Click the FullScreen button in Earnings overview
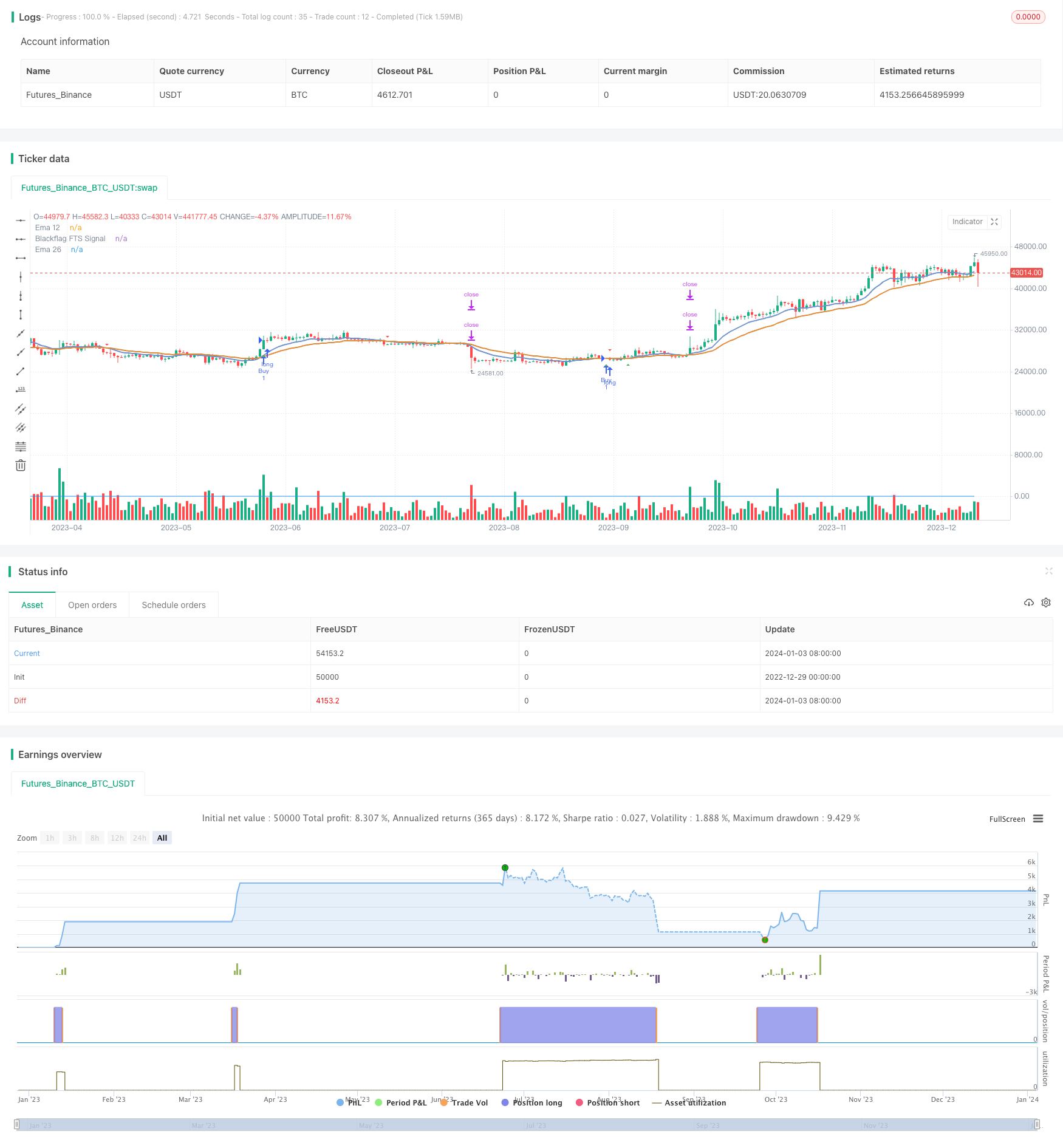The image size is (1063, 1148). [x=1007, y=819]
